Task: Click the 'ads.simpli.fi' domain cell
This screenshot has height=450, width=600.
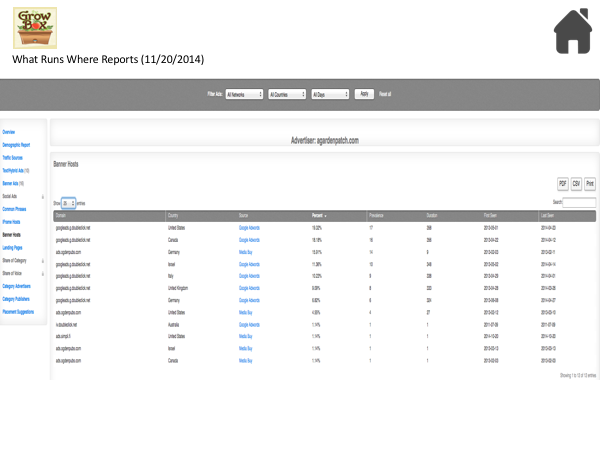Action: coord(63,336)
